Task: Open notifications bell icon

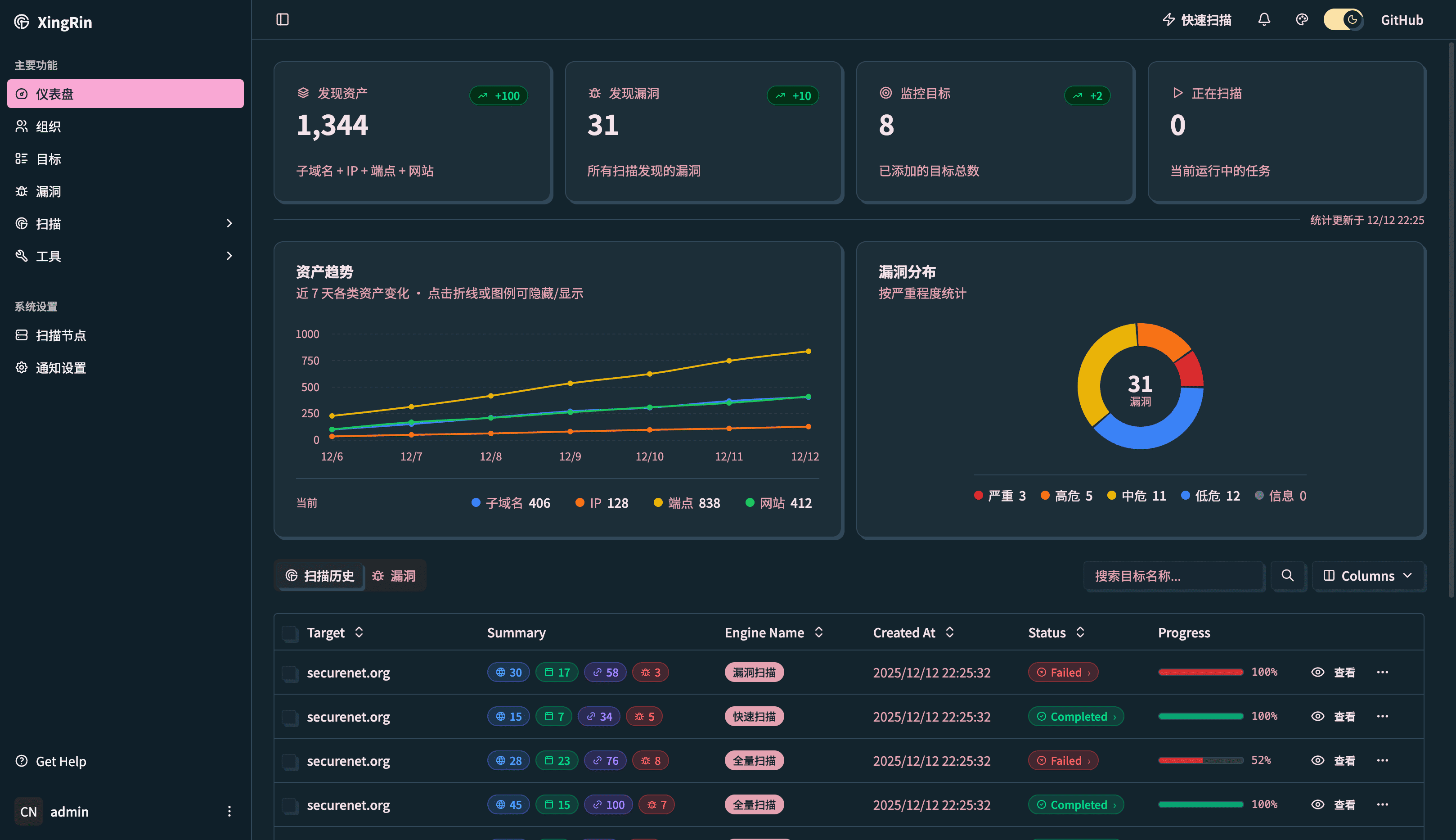Action: [x=1264, y=20]
